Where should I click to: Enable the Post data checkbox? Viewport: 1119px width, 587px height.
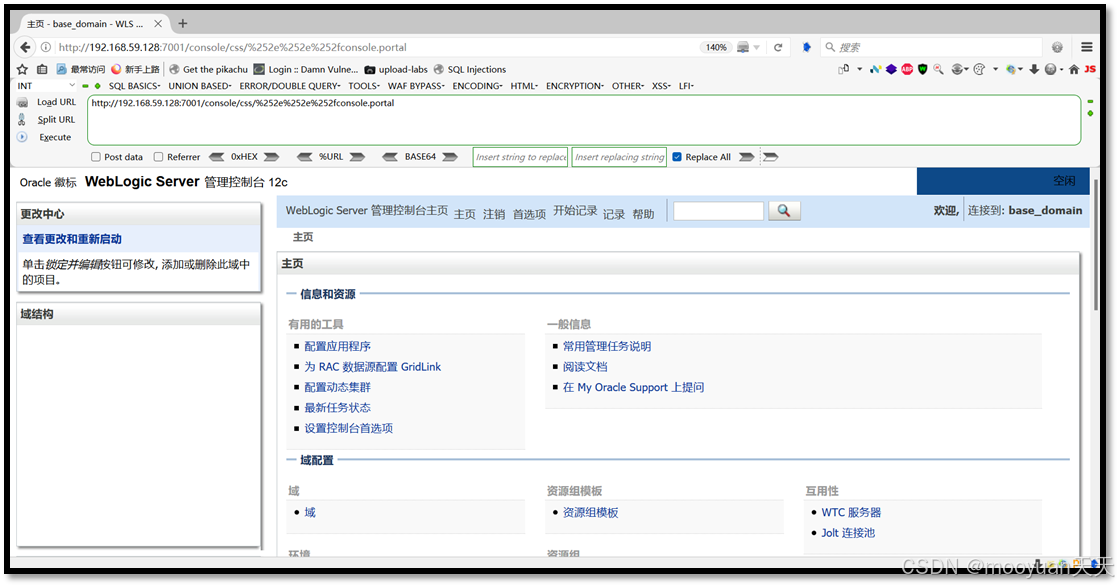tap(96, 157)
